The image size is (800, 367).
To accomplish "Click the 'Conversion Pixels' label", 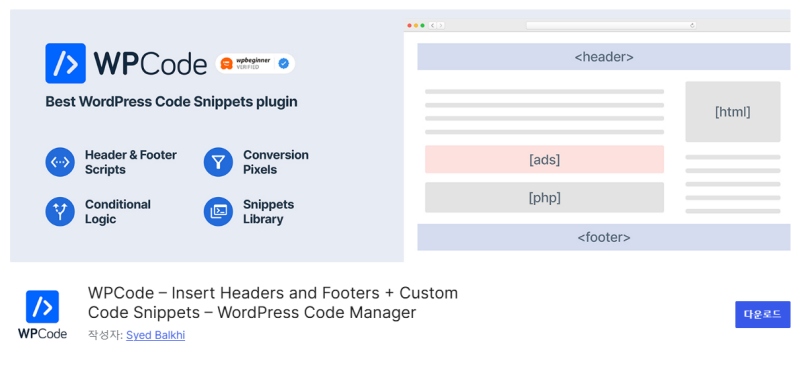I will tap(276, 162).
